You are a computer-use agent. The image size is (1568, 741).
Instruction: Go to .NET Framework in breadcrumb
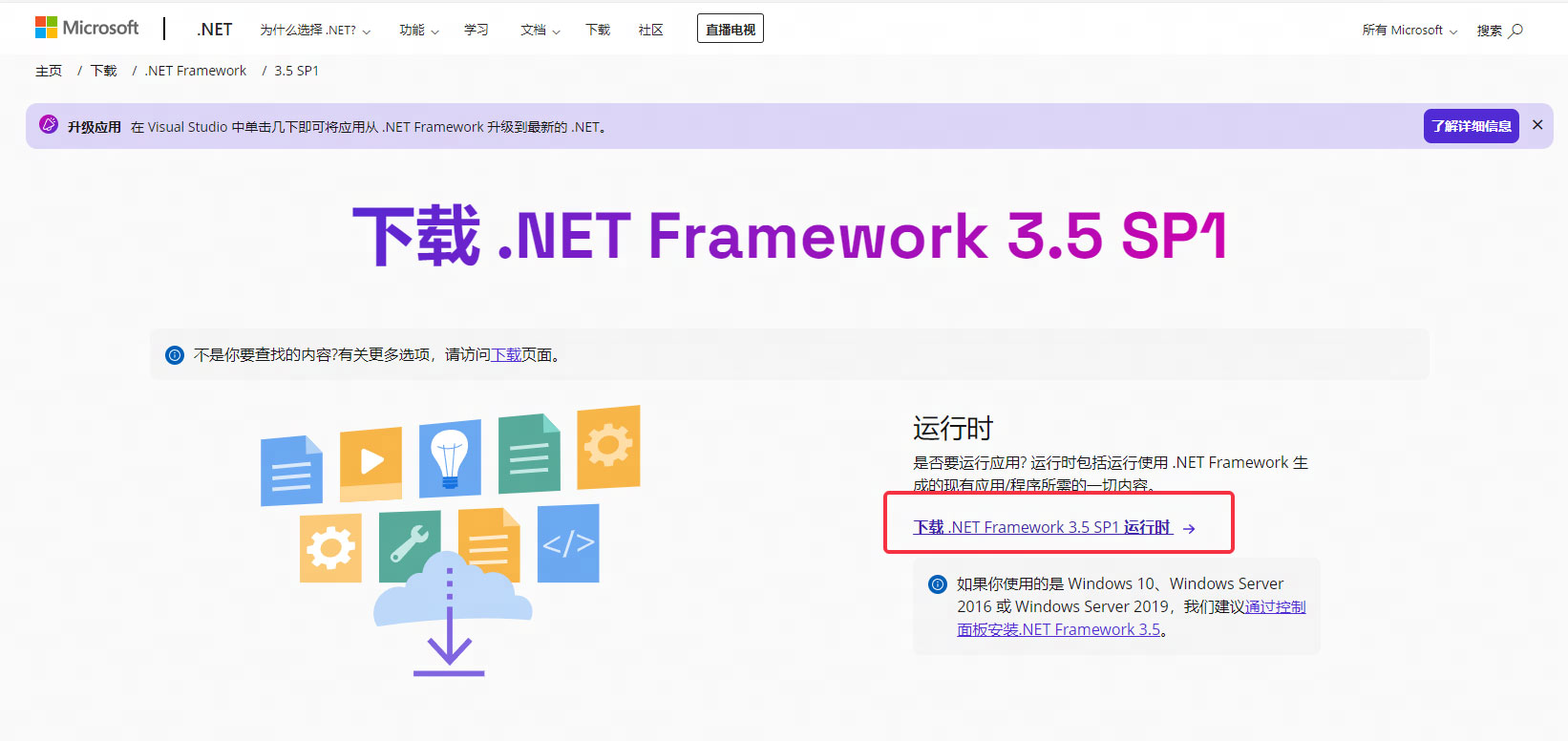[196, 71]
